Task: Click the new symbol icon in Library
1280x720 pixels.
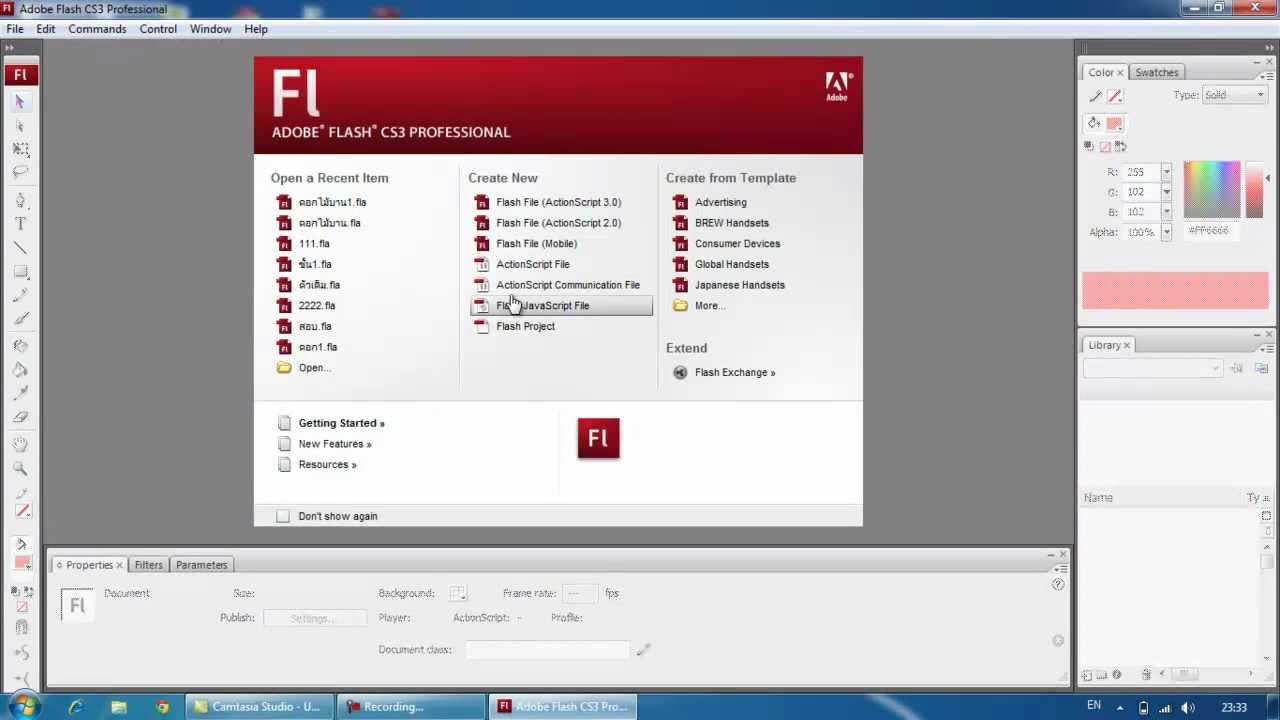Action: 1088,675
